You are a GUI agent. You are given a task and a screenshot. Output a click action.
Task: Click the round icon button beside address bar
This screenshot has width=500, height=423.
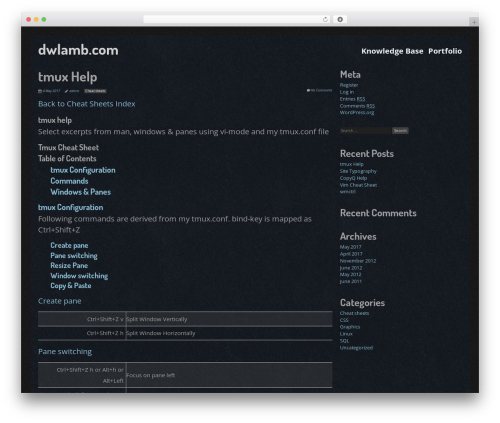coord(340,19)
